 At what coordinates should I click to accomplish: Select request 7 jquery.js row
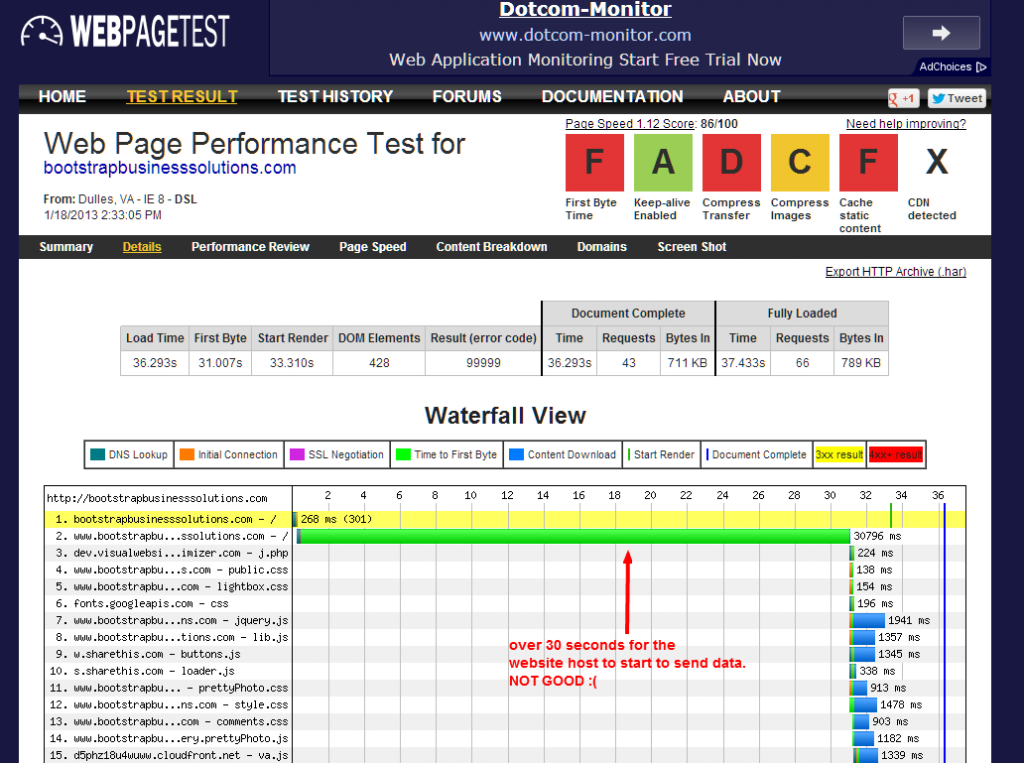click(505, 621)
